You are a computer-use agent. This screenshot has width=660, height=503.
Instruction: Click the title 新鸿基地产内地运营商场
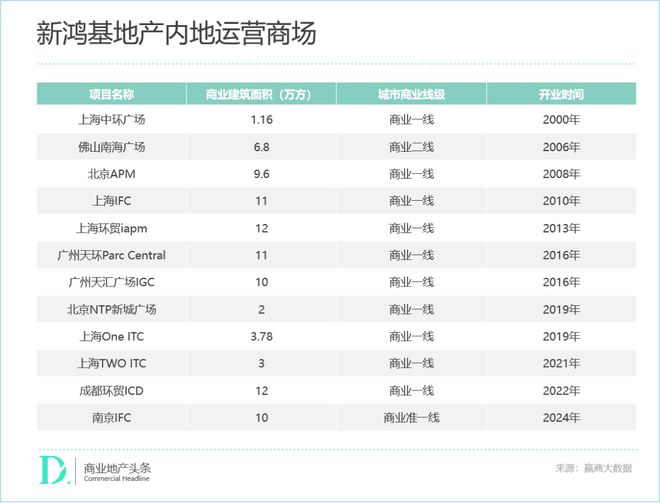176,34
